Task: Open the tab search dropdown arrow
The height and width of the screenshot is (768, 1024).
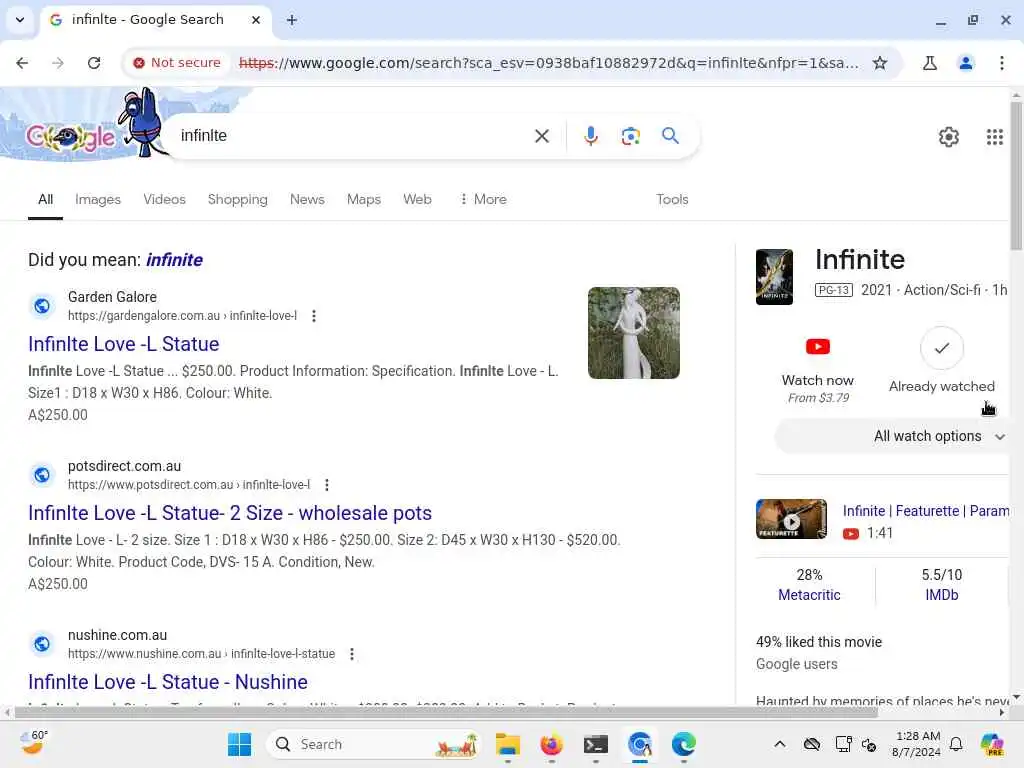Action: pos(20,20)
